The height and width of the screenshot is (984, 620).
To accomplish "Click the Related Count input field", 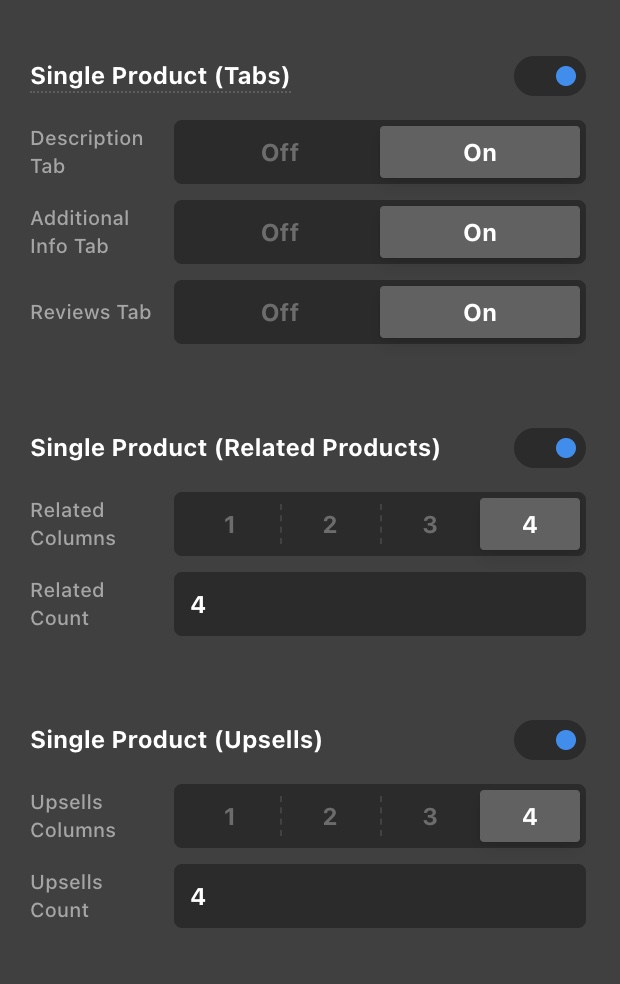I will click(x=380, y=604).
